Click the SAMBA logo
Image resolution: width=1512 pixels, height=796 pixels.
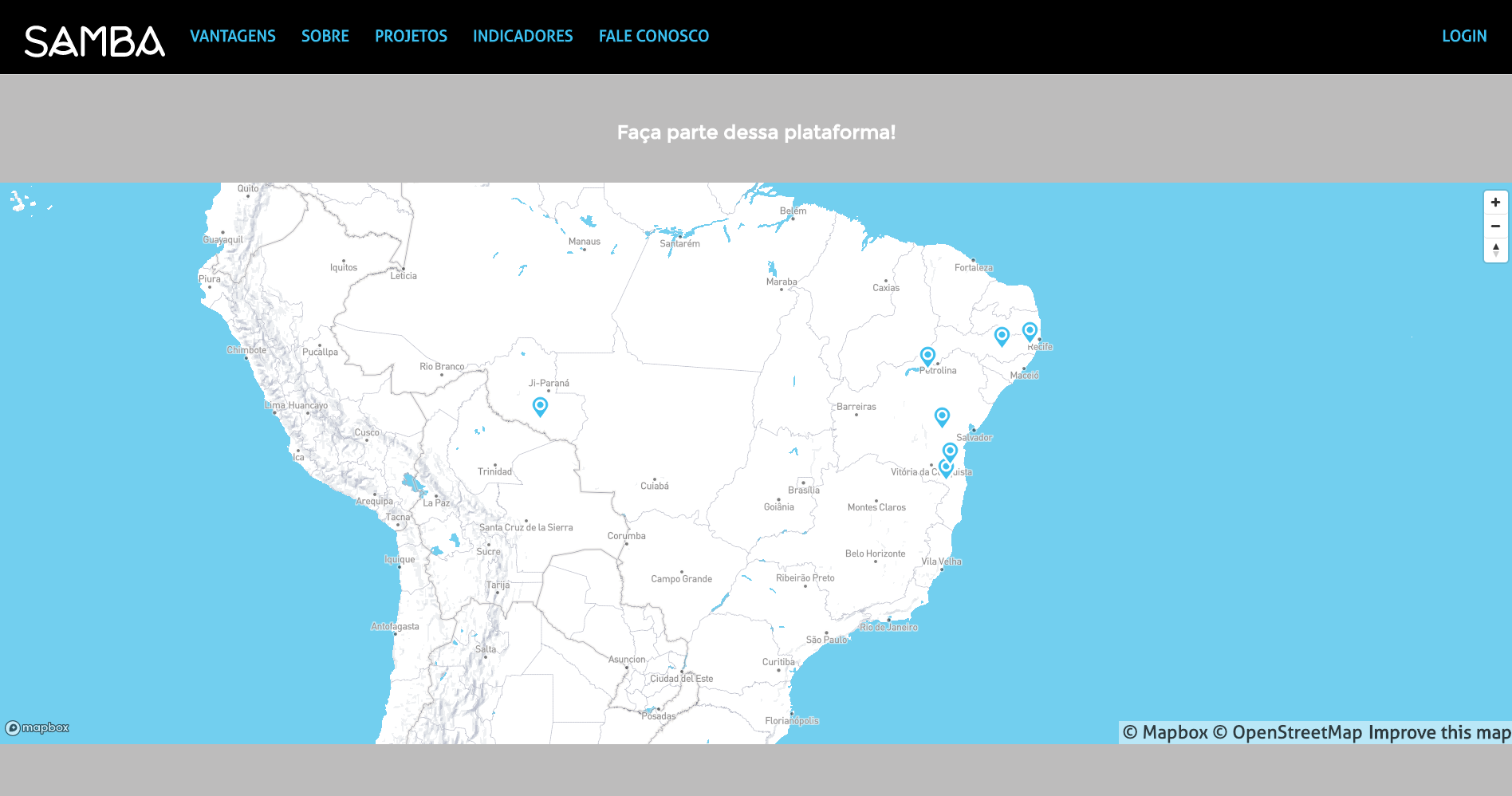tap(94, 41)
